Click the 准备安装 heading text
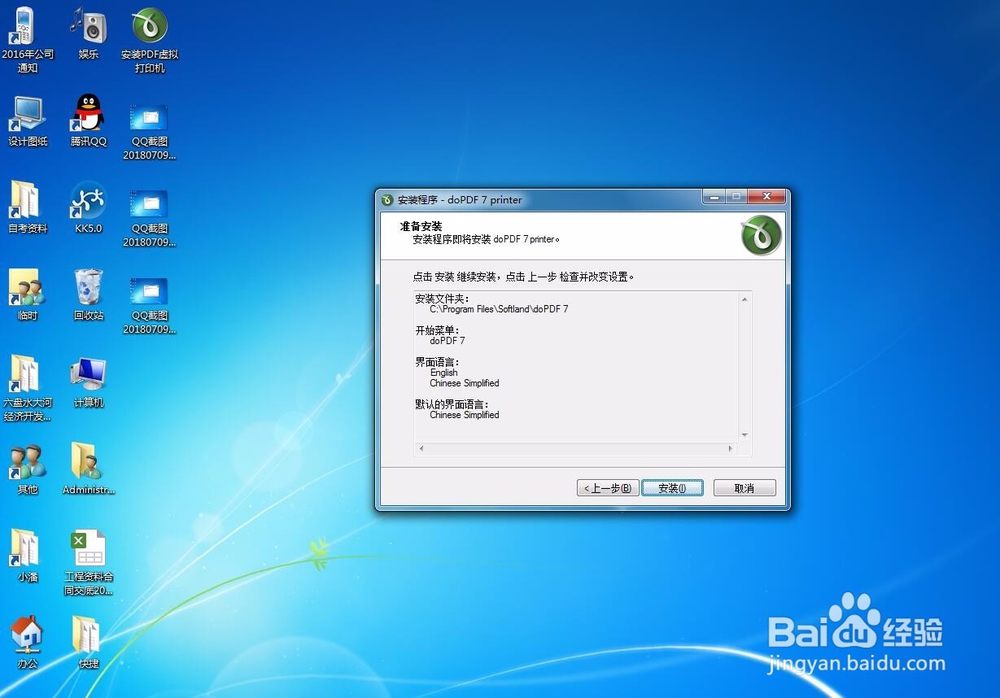The image size is (1000, 698). 421,226
